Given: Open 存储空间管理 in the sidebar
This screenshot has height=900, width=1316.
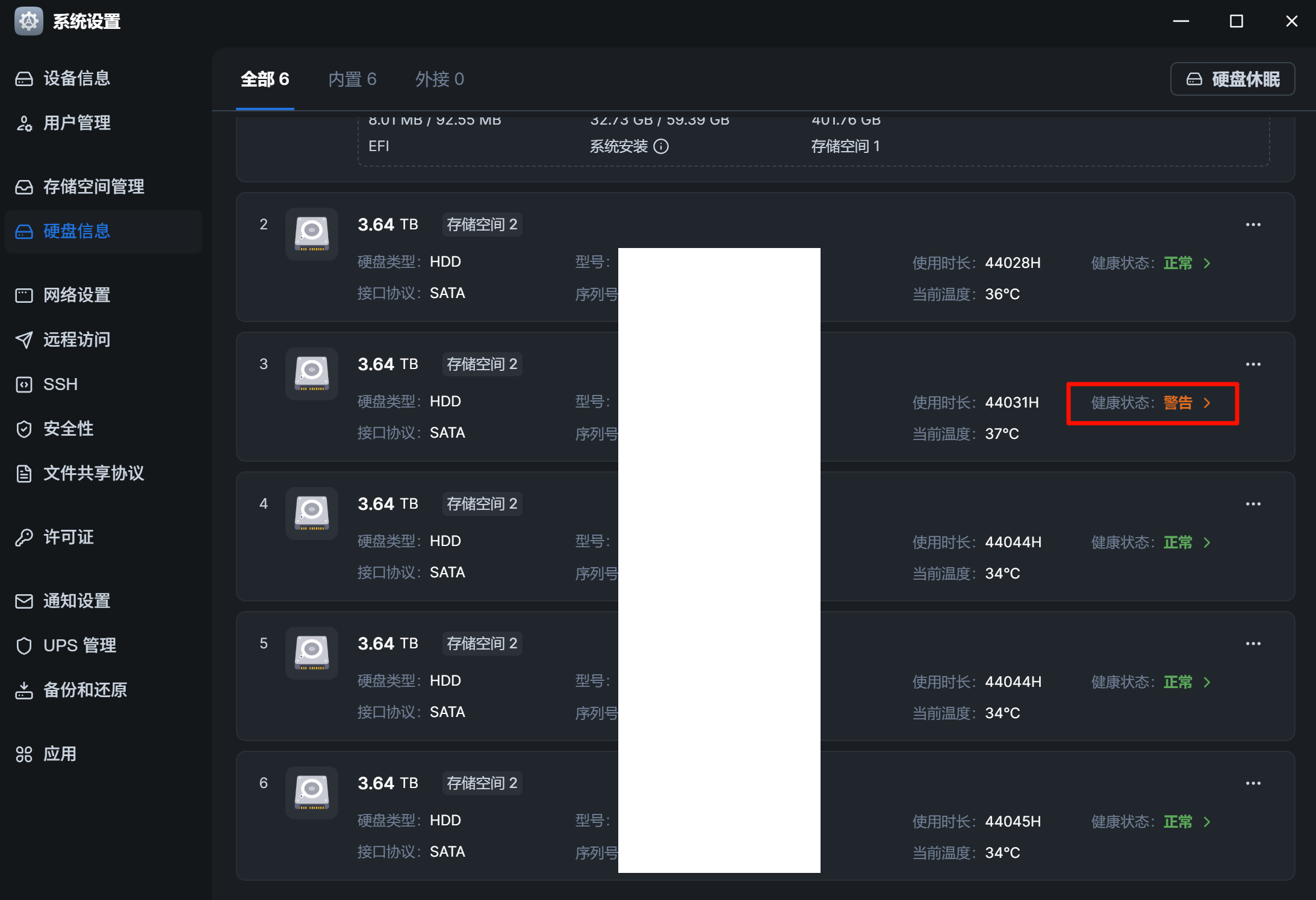Looking at the screenshot, I should tap(93, 187).
